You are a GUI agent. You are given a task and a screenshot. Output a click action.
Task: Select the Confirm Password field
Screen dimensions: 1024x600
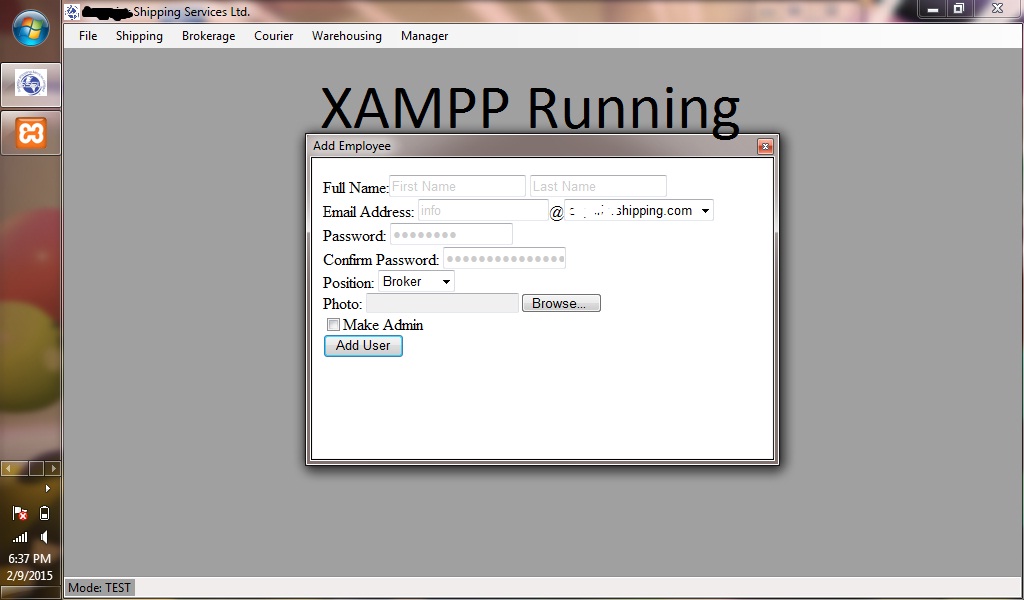point(504,257)
